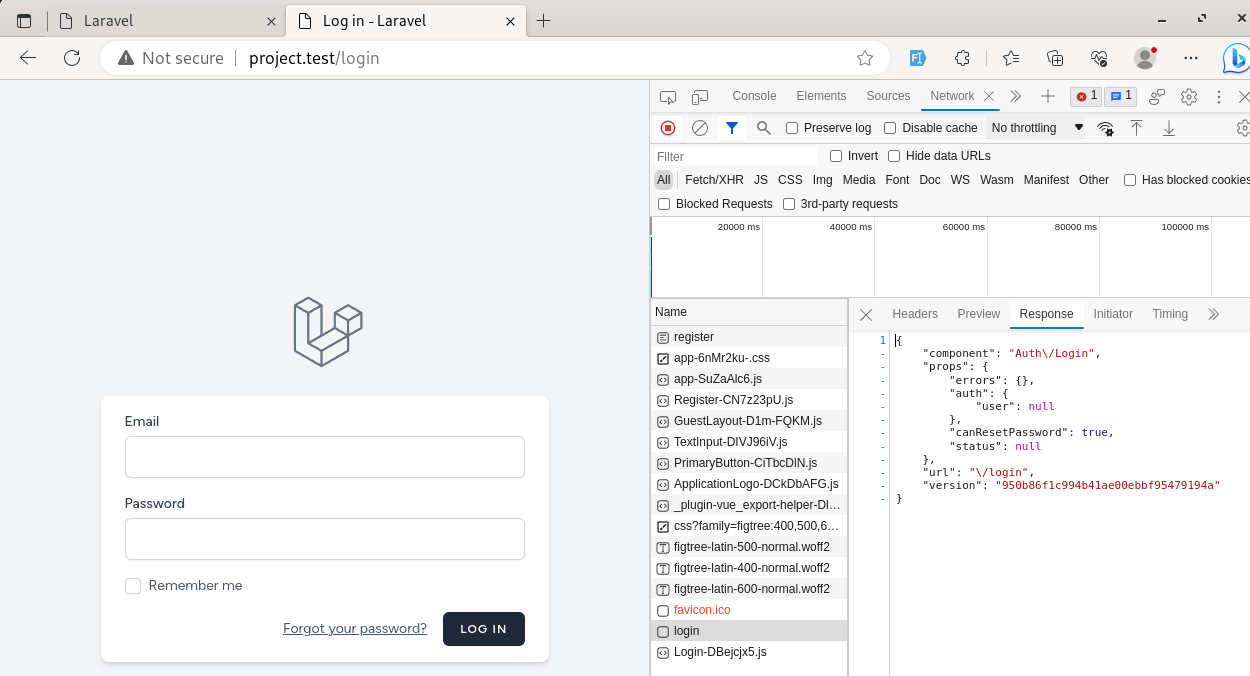
Task: Toggle device emulation icon in DevTools
Action: click(700, 97)
